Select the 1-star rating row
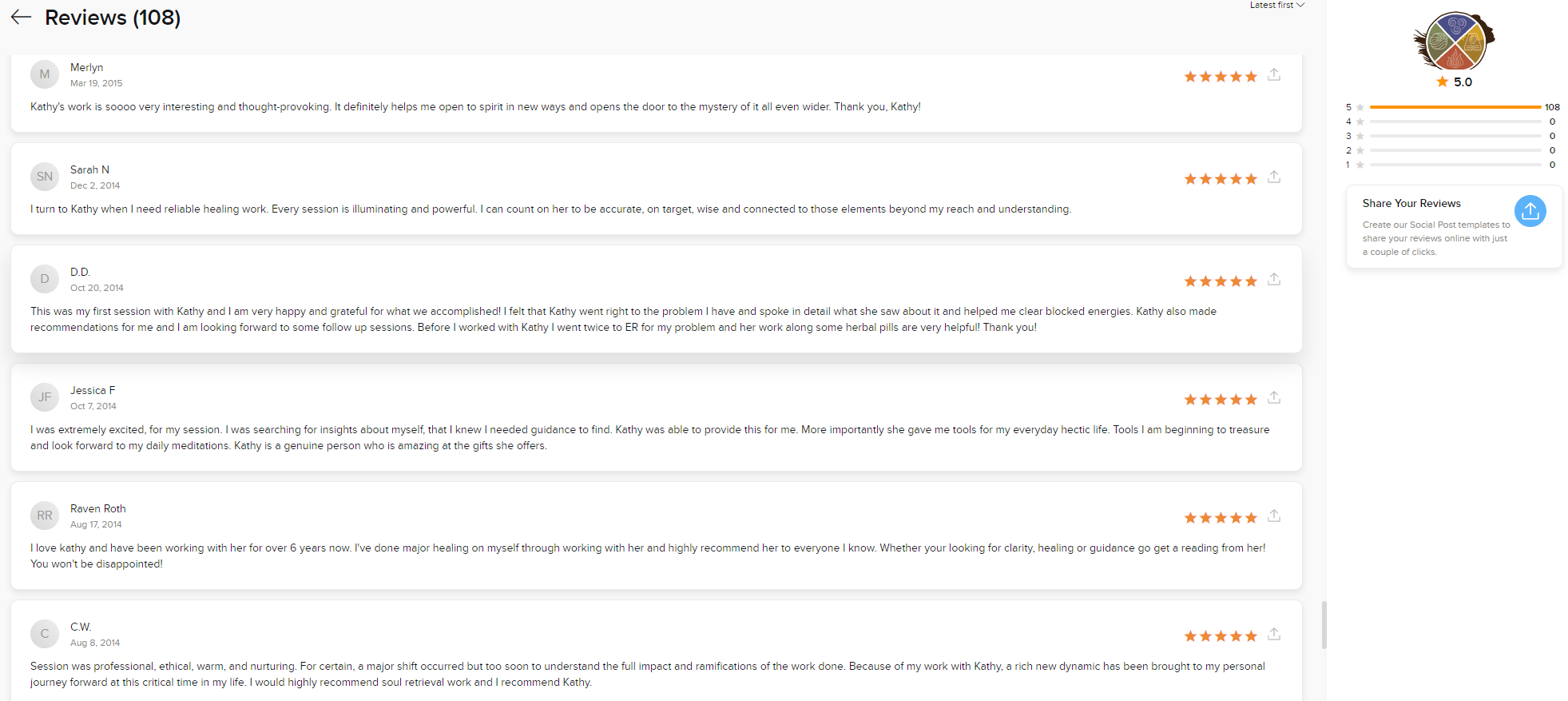 point(1453,165)
